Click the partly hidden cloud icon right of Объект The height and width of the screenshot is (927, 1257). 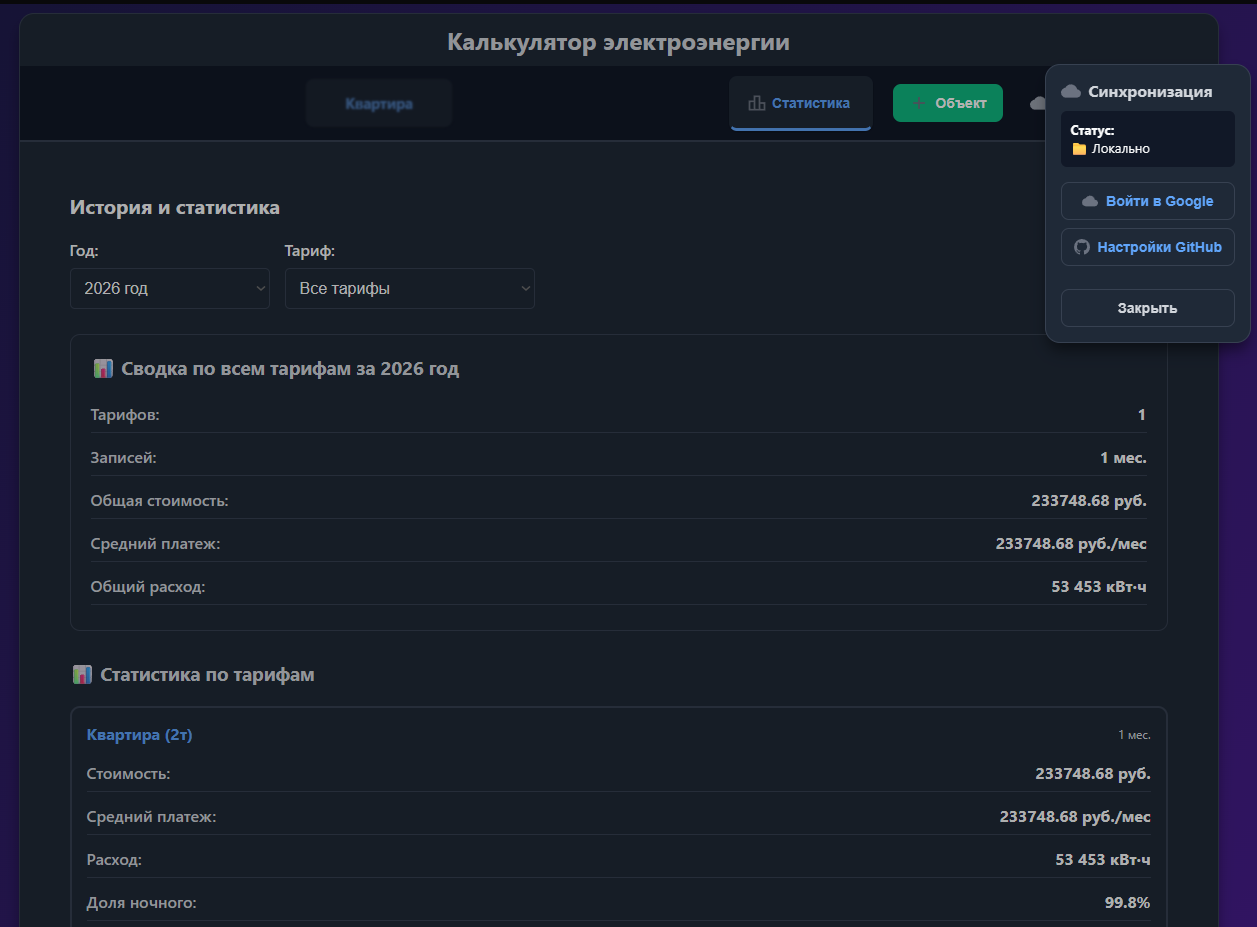click(x=1038, y=103)
